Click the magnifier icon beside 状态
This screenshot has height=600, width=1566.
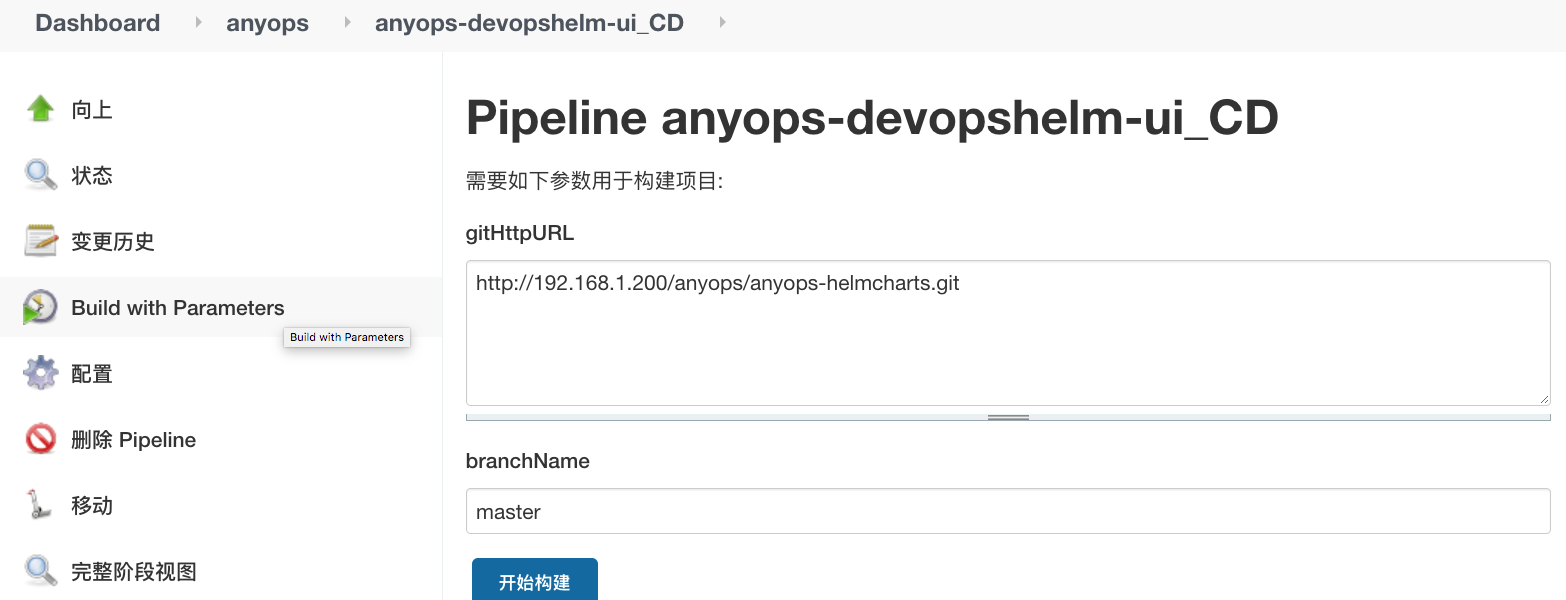pos(40,175)
